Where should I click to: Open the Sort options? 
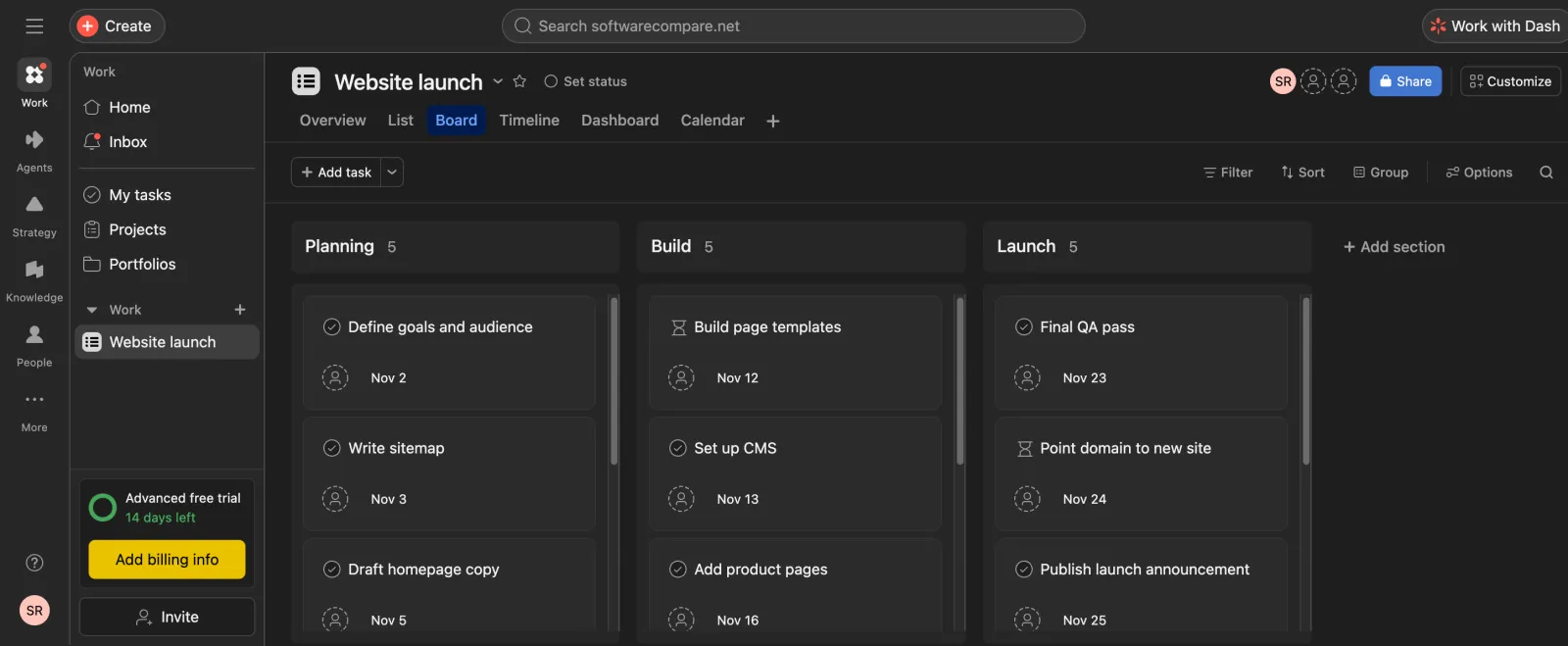pyautogui.click(x=1302, y=173)
